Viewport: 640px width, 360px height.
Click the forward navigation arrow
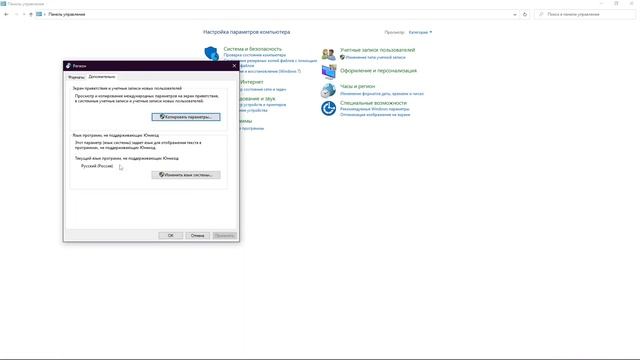17,14
